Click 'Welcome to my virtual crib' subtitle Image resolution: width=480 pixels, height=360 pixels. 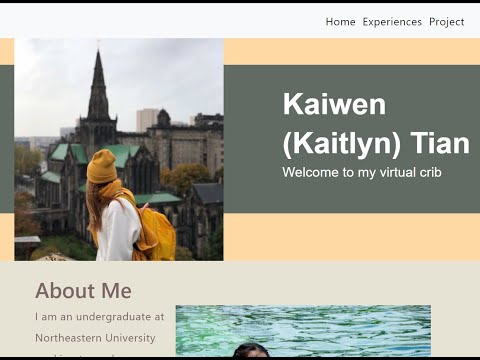(x=362, y=172)
